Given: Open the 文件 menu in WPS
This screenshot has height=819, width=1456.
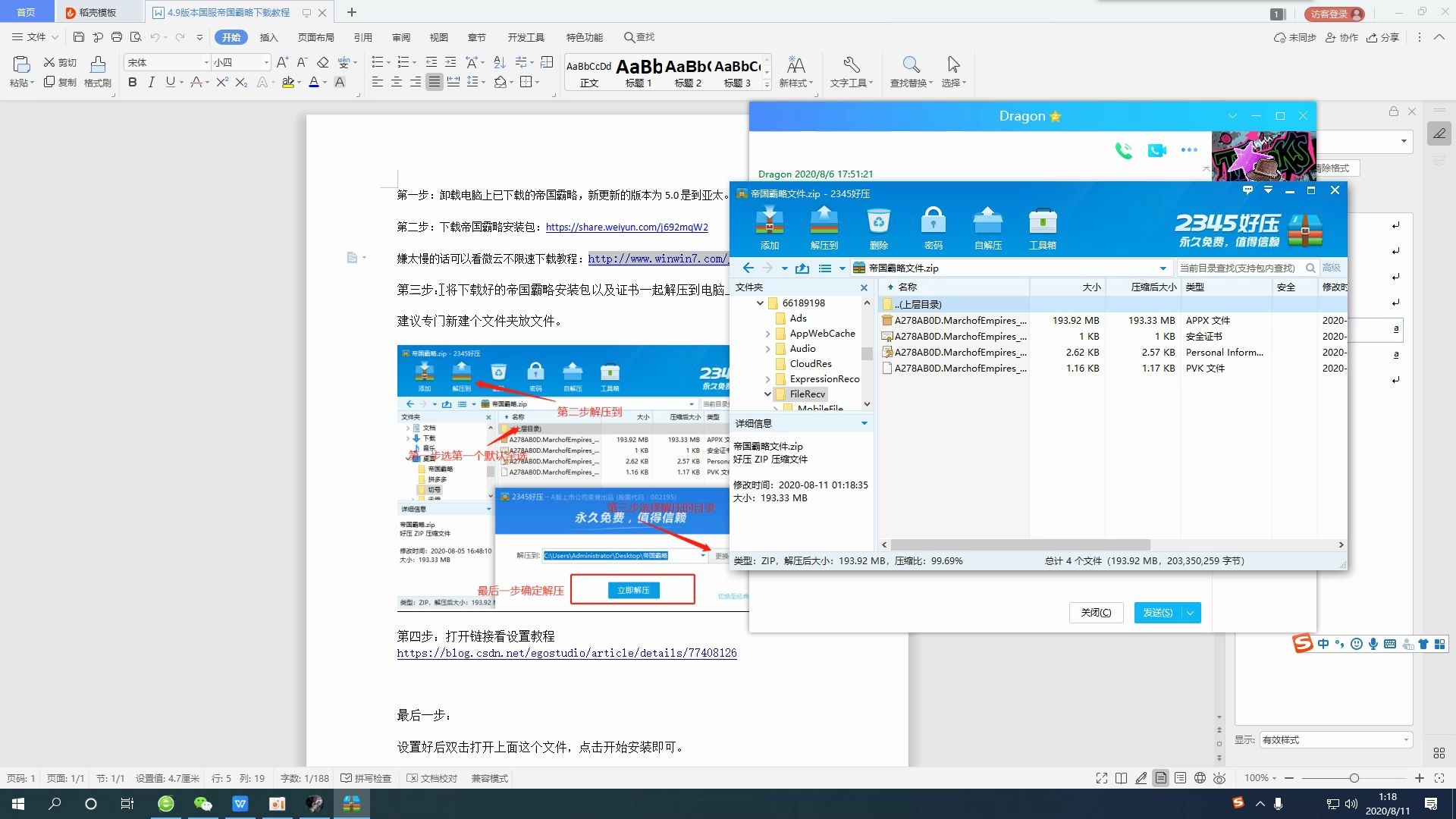Looking at the screenshot, I should click(x=35, y=37).
